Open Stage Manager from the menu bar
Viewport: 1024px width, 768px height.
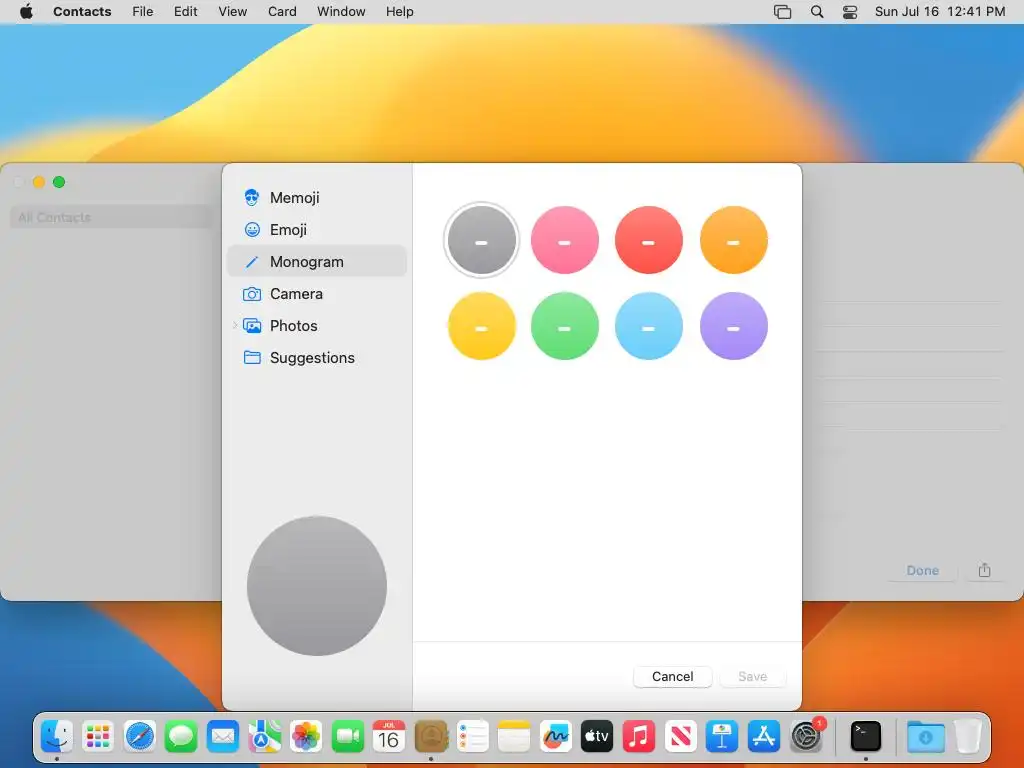coord(782,12)
